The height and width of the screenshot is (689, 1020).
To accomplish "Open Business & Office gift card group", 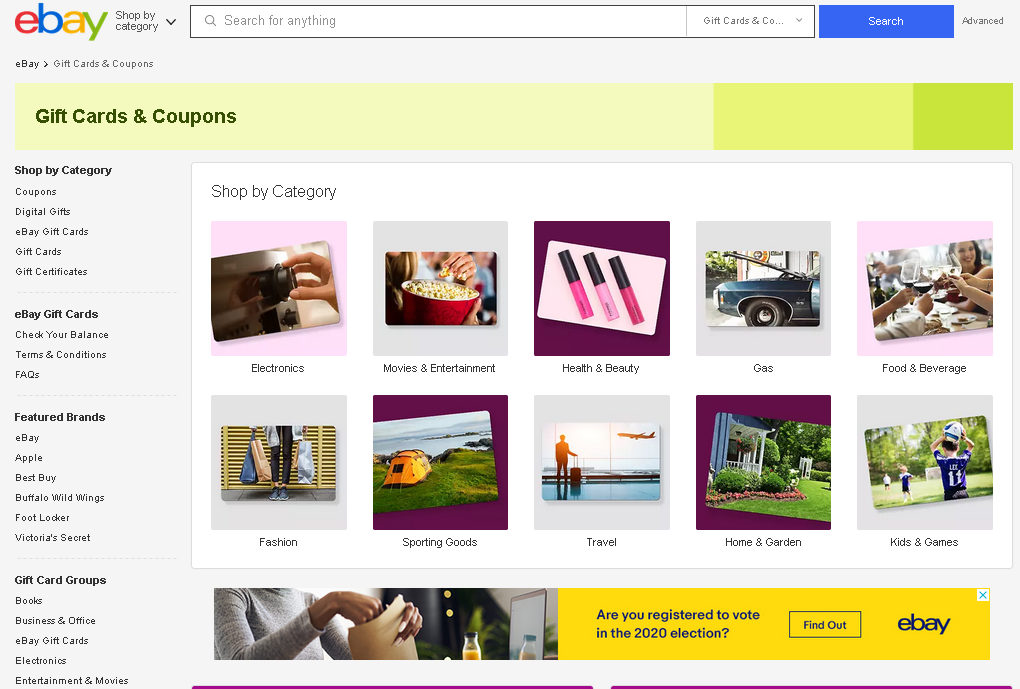I will (x=55, y=621).
